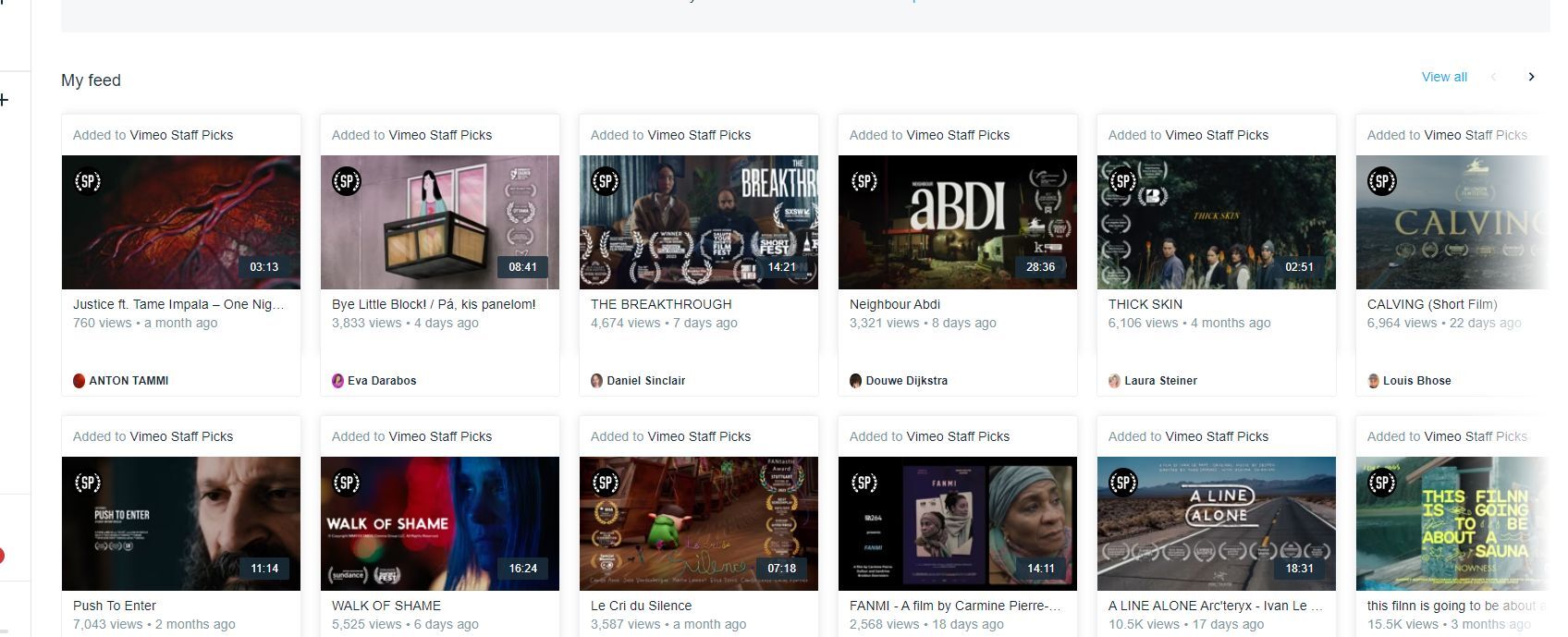The height and width of the screenshot is (637, 1568).
Task: Open Vimeo Staff Picks link above FANMI
Action: [x=958, y=436]
